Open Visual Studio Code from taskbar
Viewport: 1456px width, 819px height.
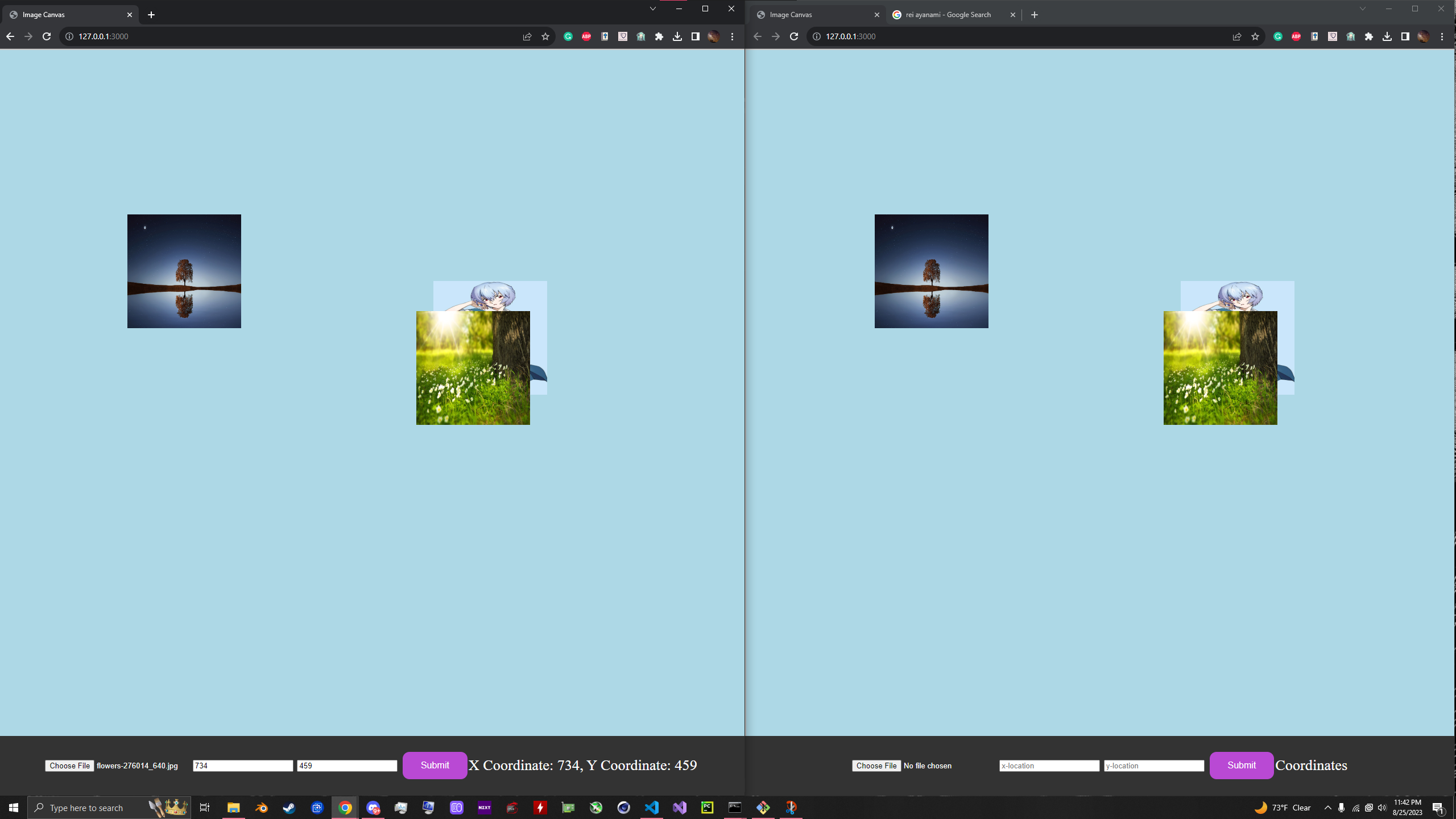[652, 808]
